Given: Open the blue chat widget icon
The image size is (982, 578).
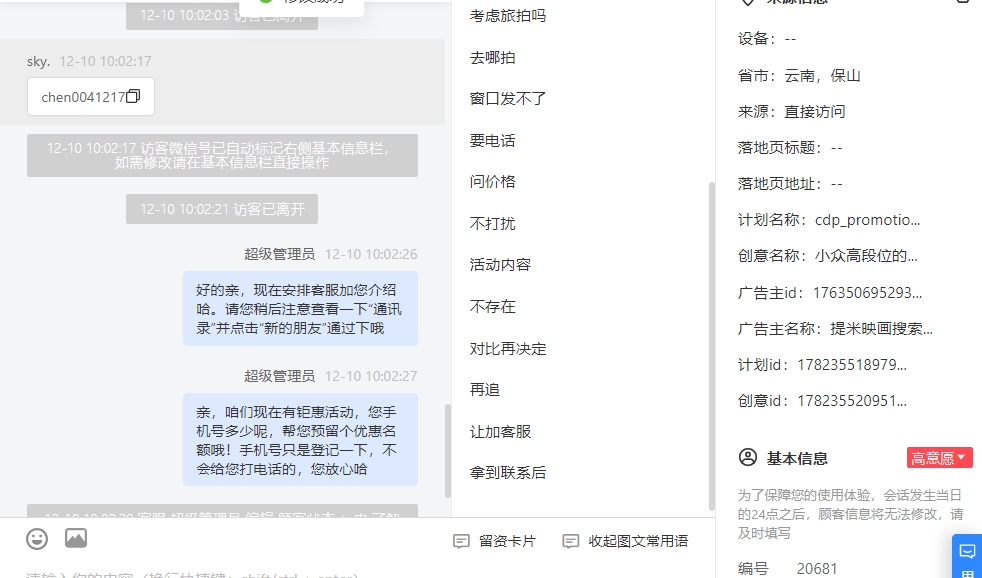Looking at the screenshot, I should coord(968,552).
